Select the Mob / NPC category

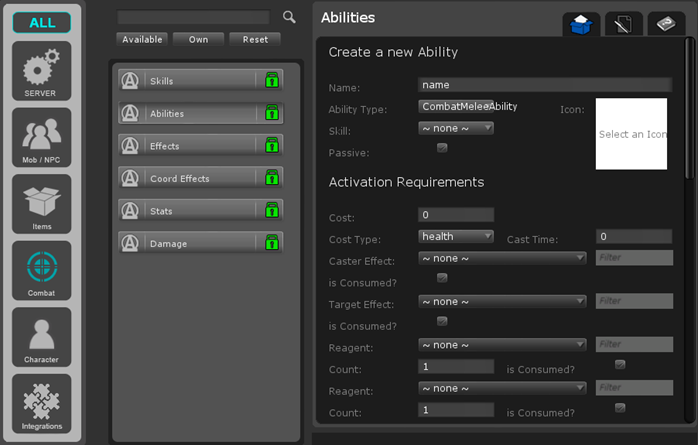[x=41, y=137]
